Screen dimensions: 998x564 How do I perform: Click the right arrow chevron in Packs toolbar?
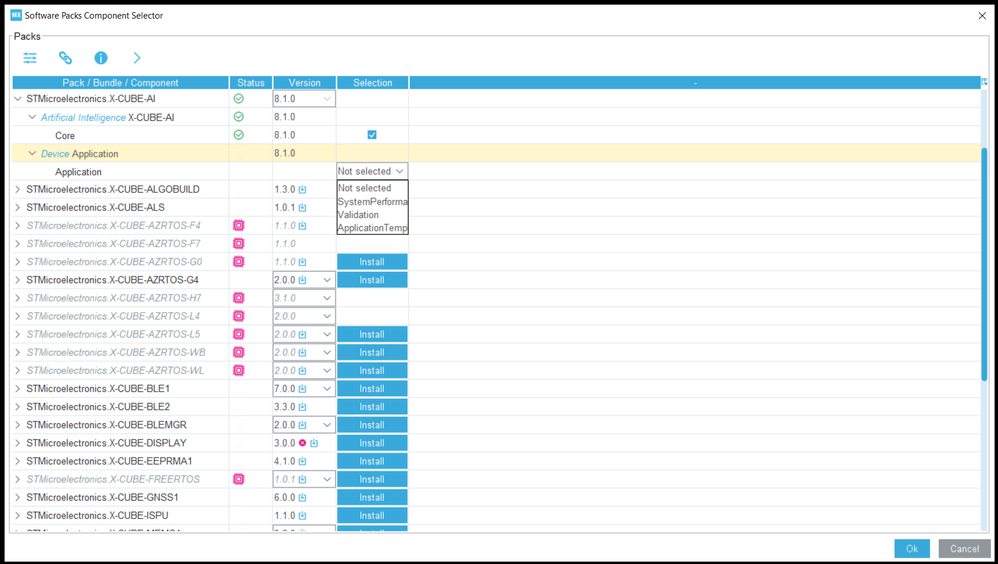pyautogui.click(x=137, y=58)
